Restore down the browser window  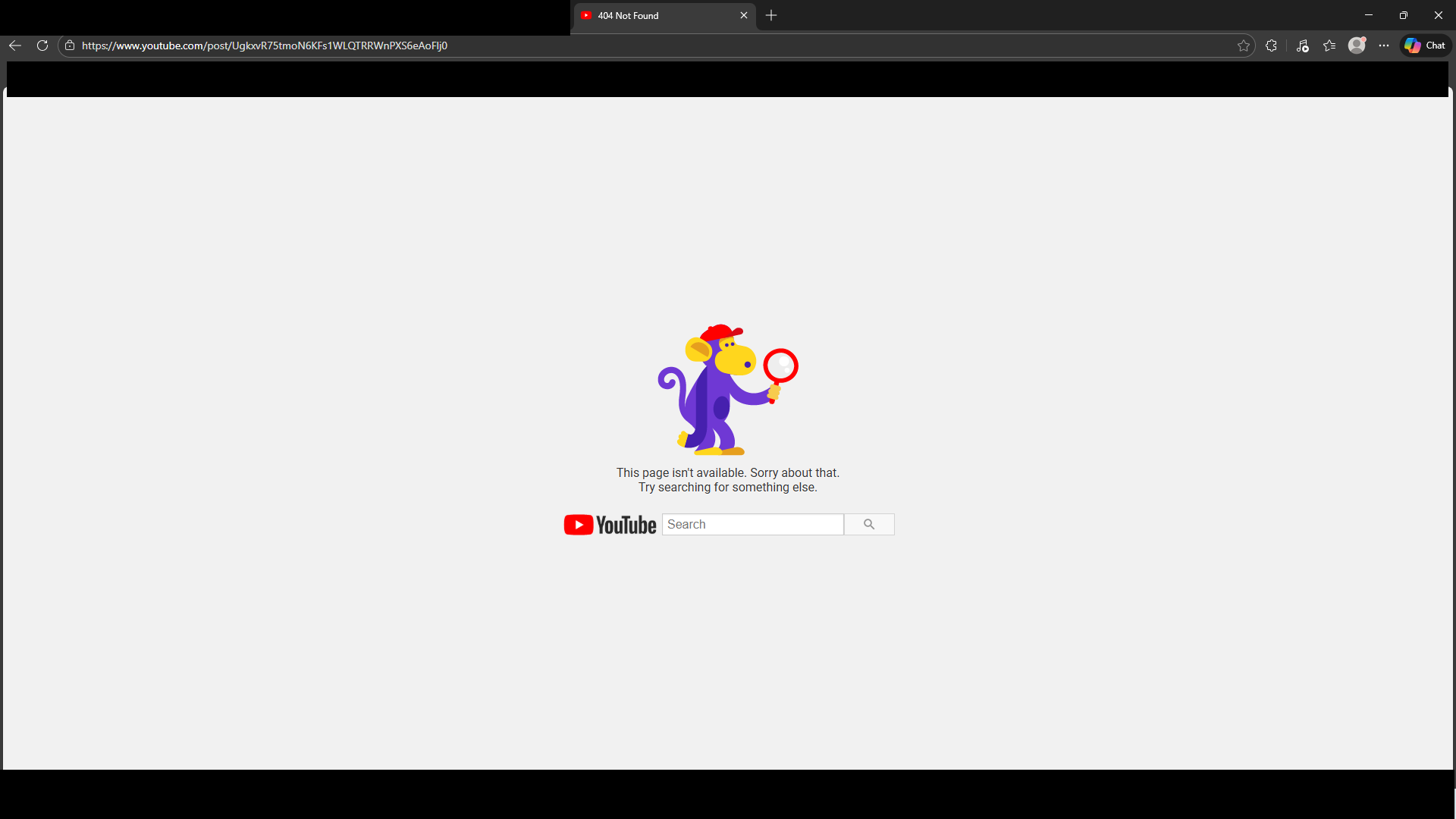1404,15
